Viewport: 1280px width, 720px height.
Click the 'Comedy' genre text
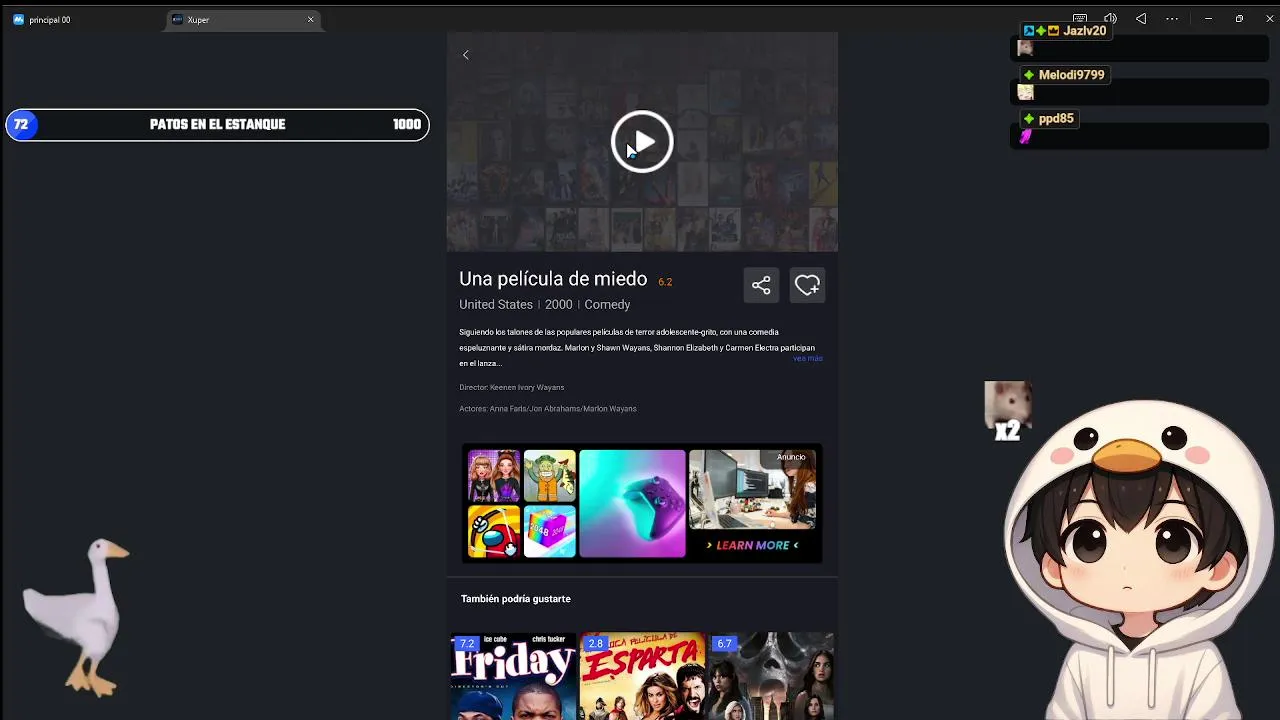[607, 305]
